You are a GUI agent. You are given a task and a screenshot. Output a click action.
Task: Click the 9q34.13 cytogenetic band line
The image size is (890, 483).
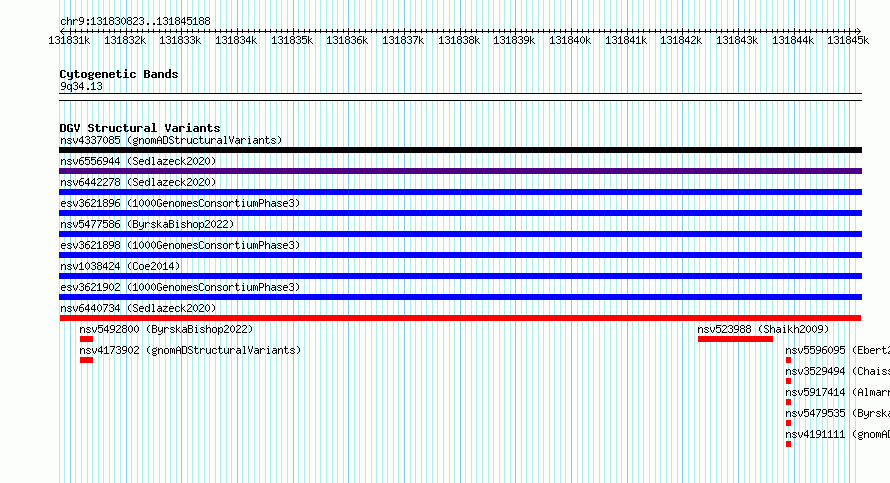[460, 97]
